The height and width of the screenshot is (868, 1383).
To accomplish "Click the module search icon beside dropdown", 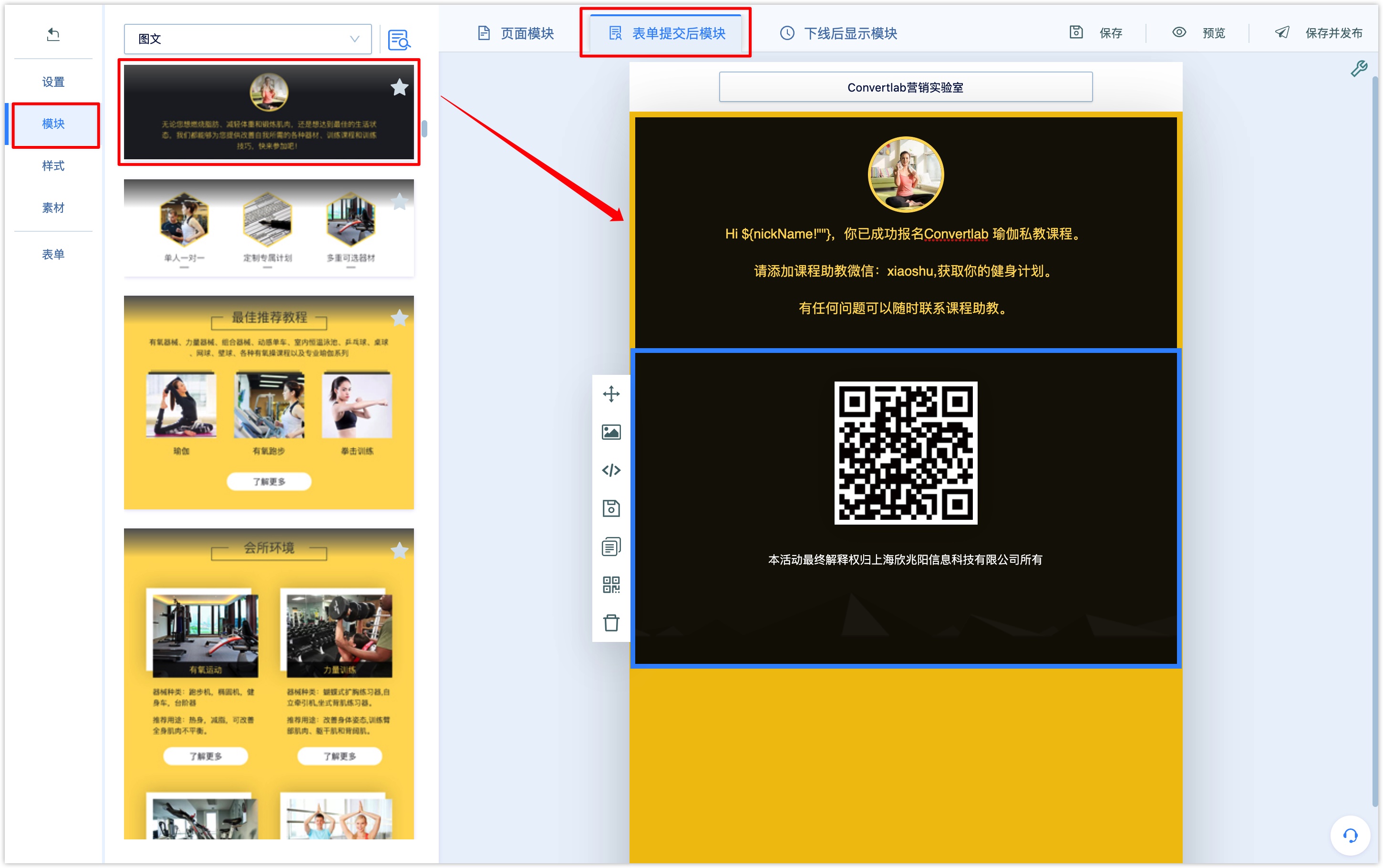I will coord(399,40).
